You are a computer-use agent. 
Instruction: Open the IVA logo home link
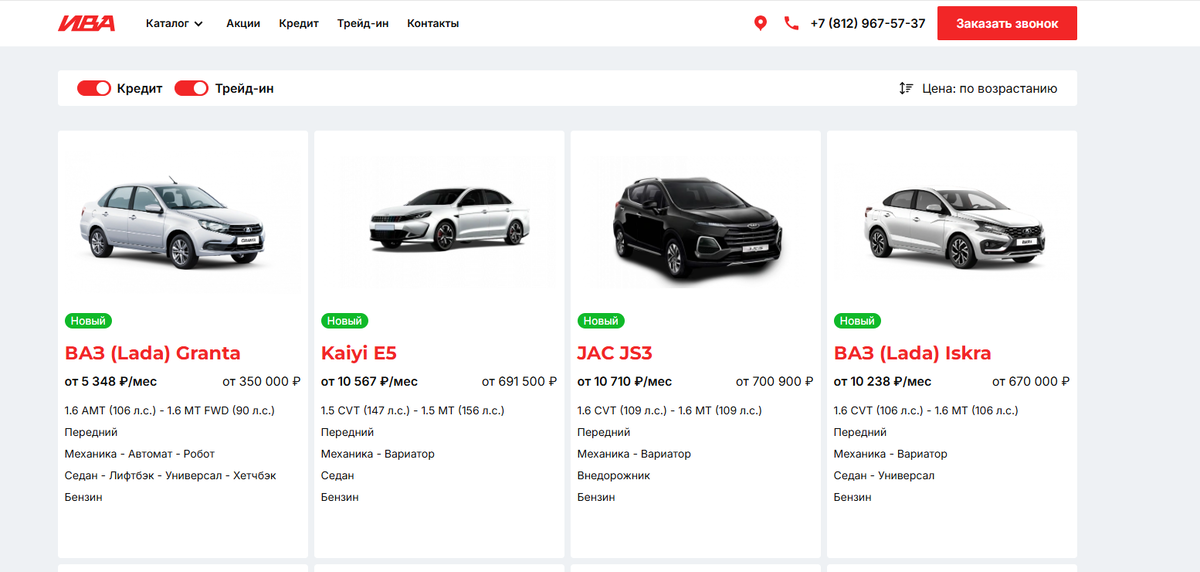pyautogui.click(x=87, y=23)
